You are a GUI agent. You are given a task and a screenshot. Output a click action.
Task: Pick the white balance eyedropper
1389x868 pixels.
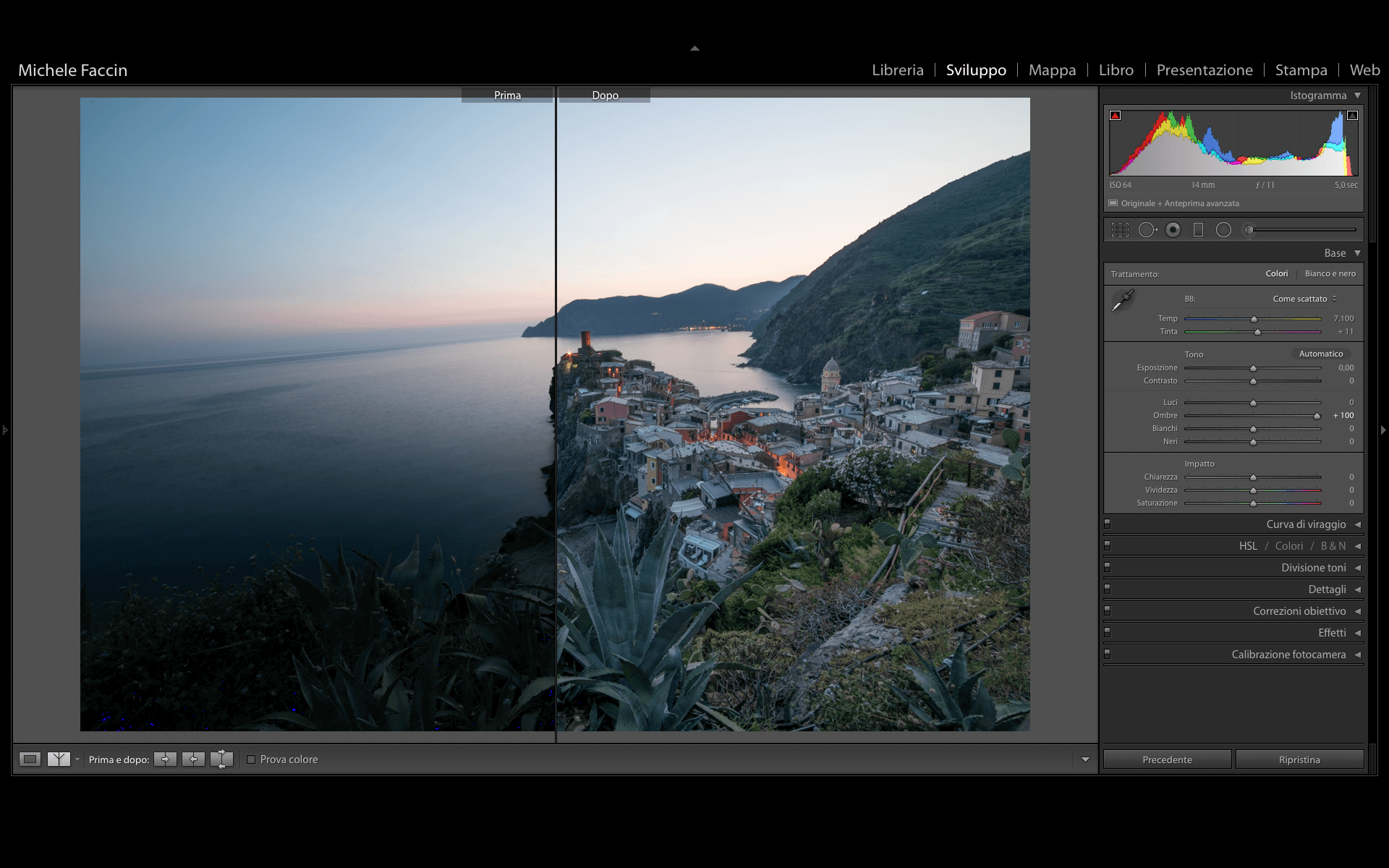(1122, 300)
